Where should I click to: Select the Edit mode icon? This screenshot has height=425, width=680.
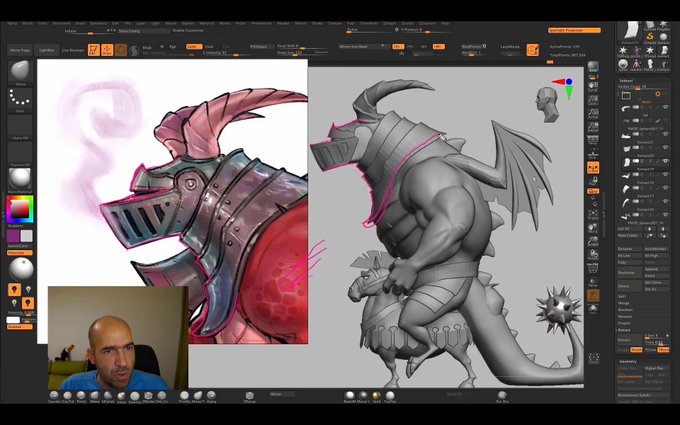tap(94, 50)
